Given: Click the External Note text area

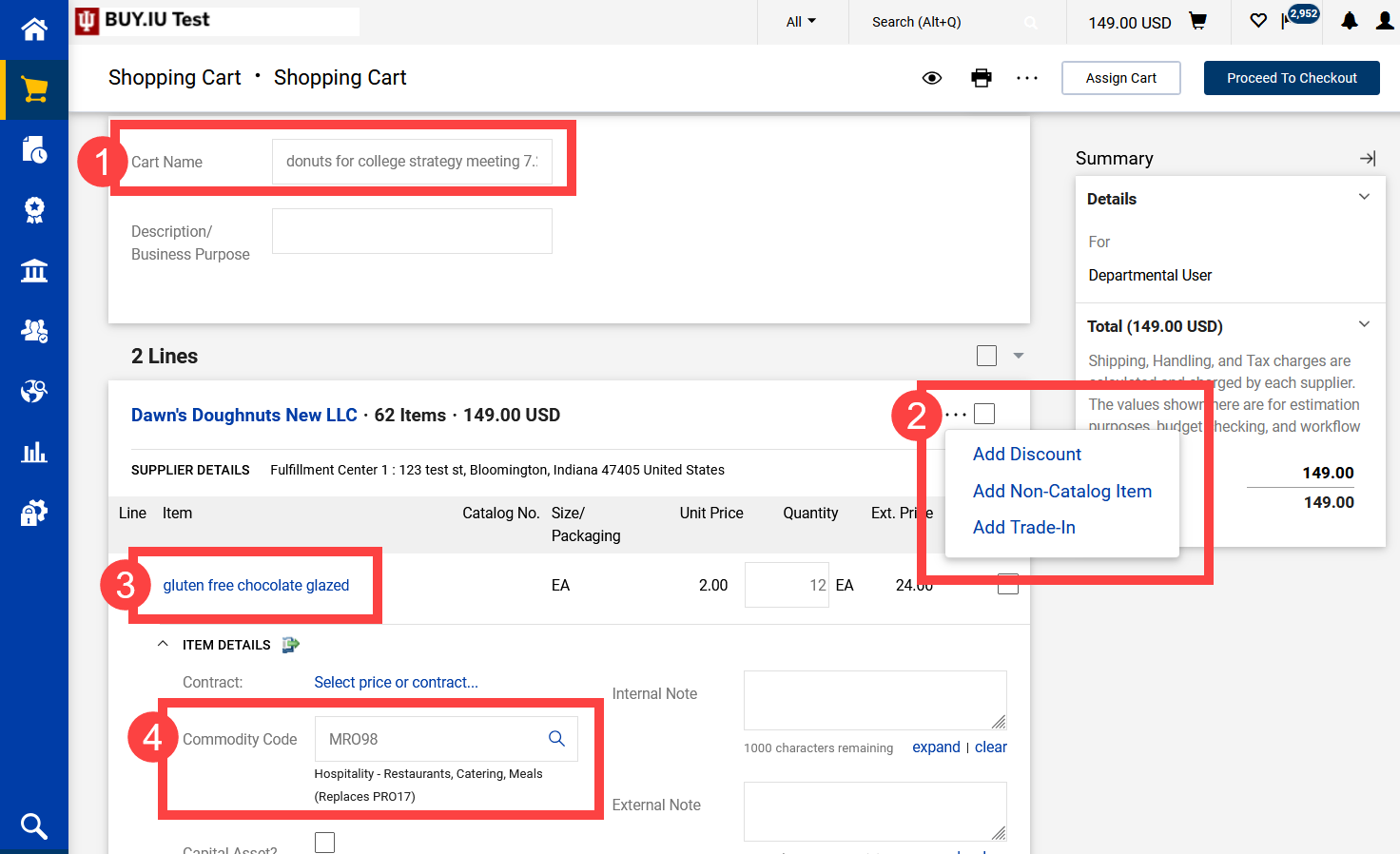Looking at the screenshot, I should point(875,812).
